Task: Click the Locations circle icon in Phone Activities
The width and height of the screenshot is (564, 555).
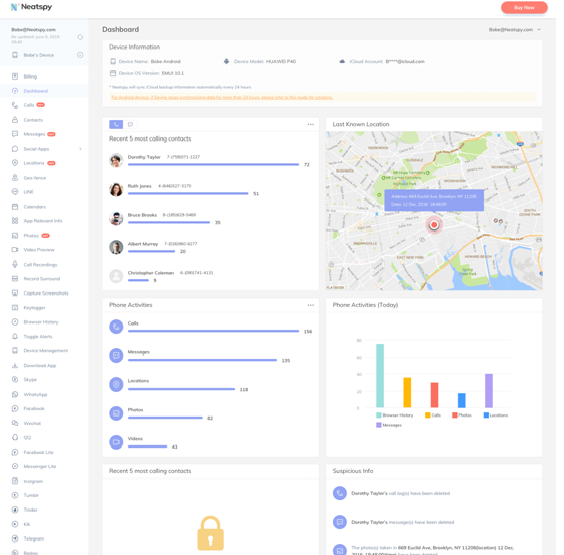Action: [x=116, y=385]
